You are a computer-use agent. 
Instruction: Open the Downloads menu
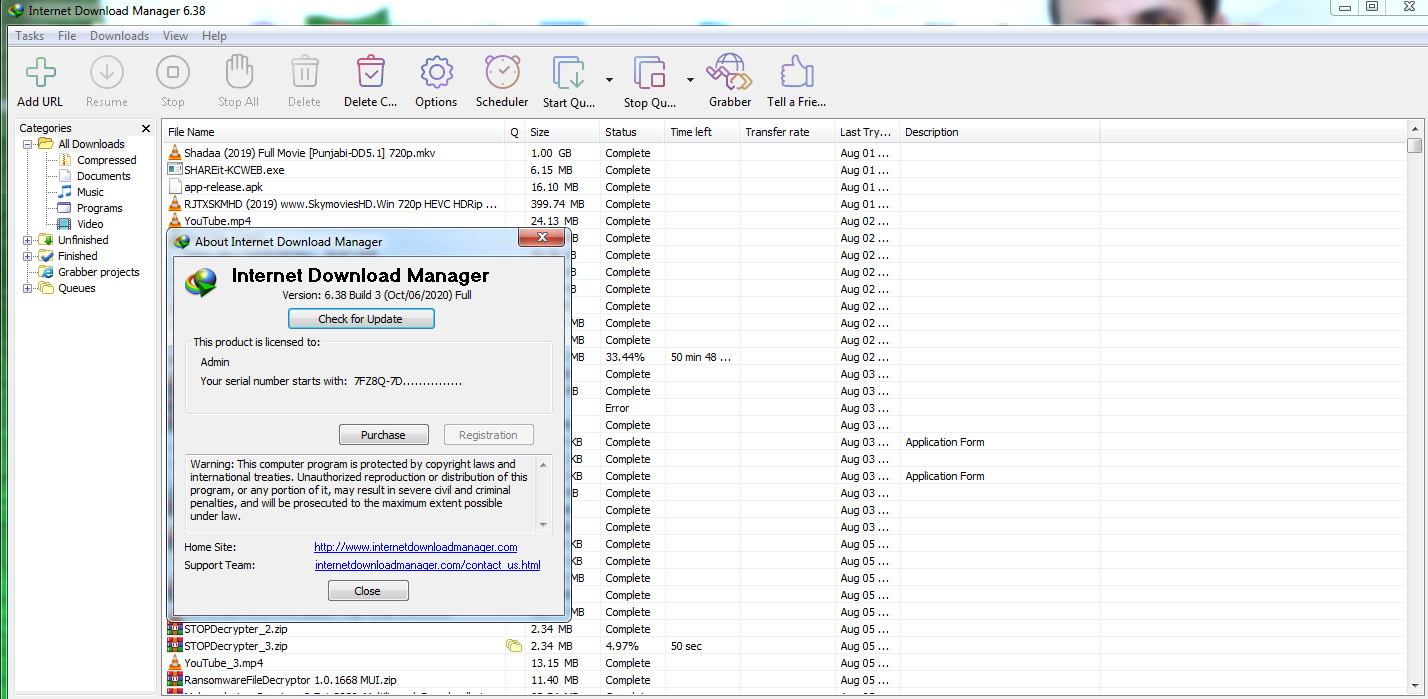[x=119, y=36]
